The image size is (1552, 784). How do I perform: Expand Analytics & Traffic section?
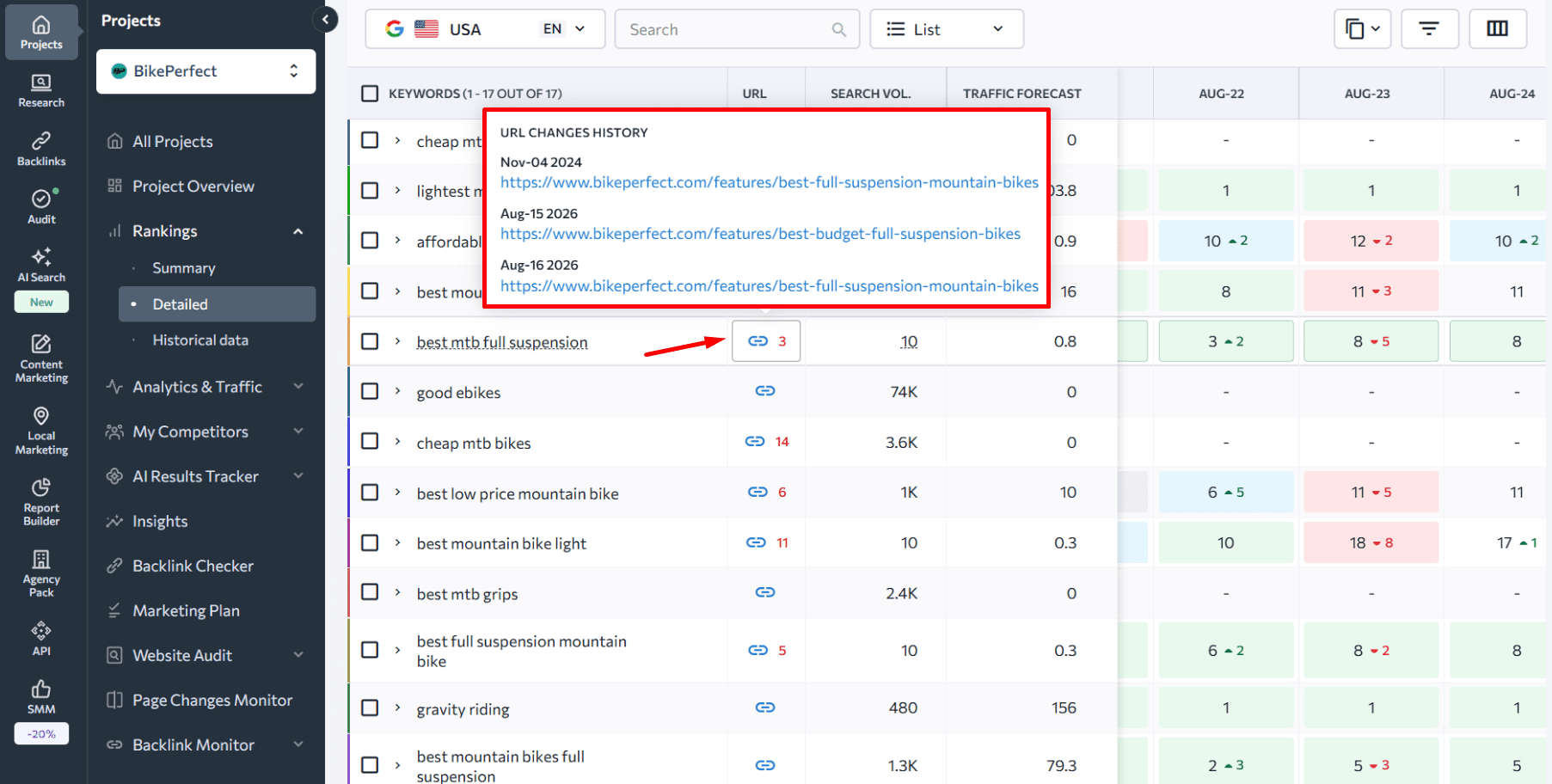pos(298,387)
